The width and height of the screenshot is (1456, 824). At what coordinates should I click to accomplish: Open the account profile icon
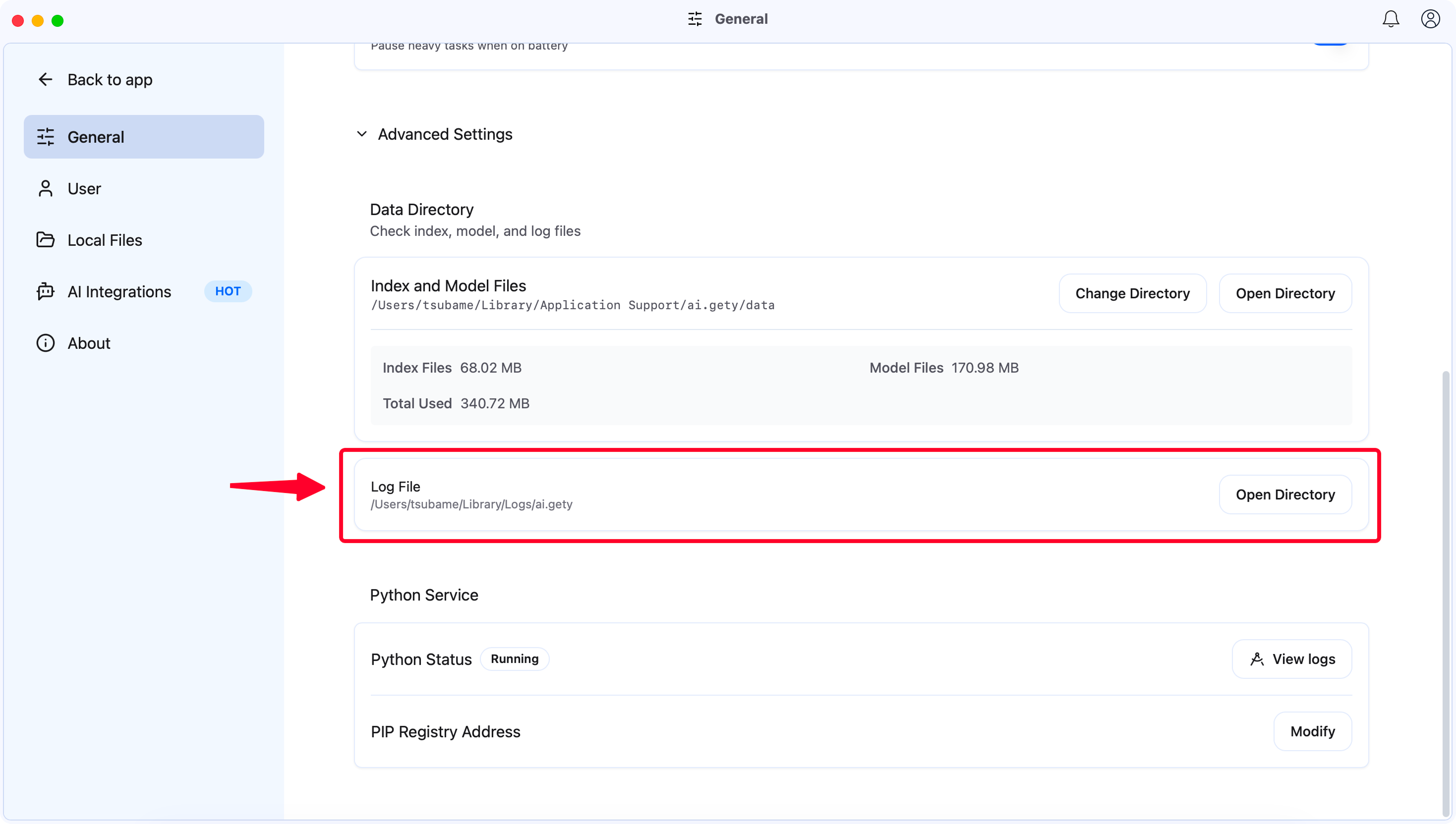pos(1430,19)
